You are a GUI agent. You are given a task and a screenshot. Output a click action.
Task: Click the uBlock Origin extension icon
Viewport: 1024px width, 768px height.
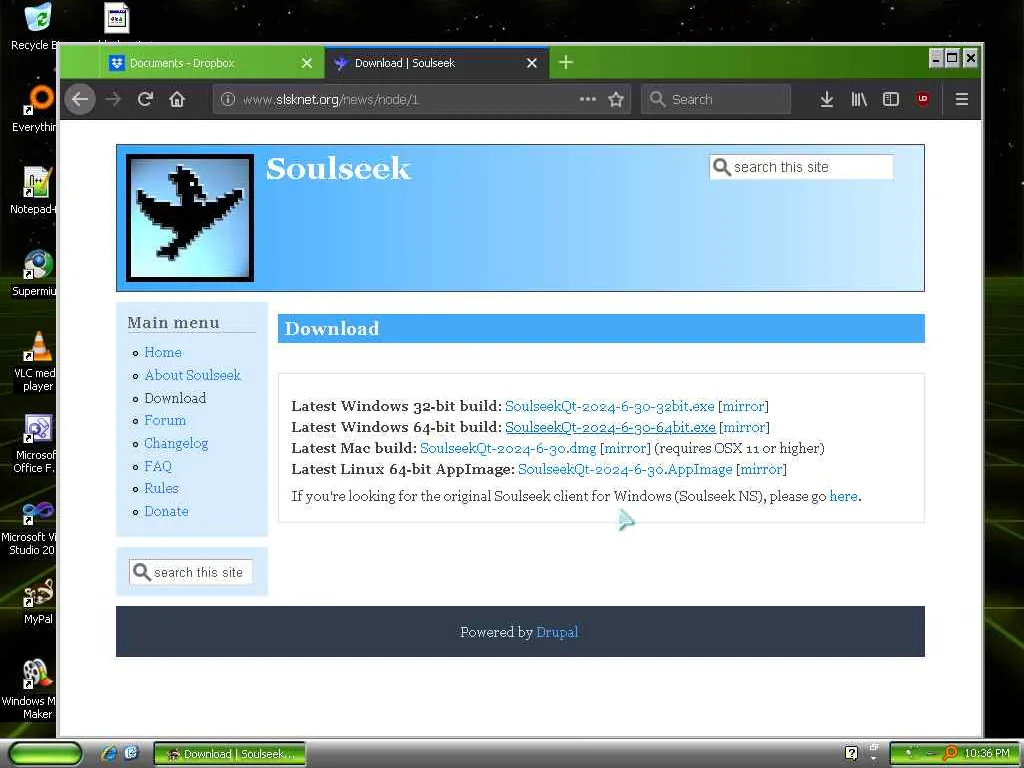pos(923,99)
